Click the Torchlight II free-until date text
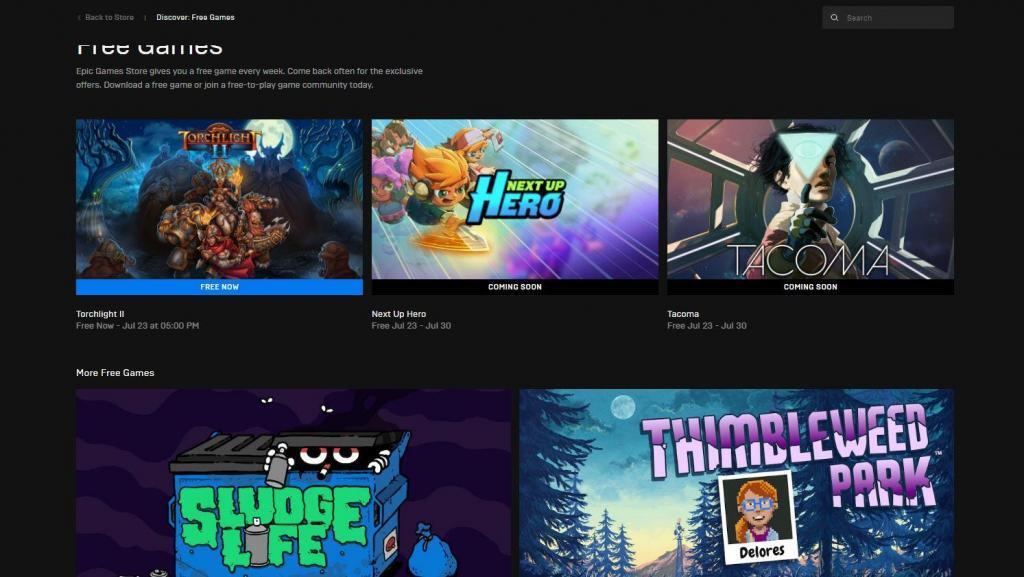Viewport: 1024px width, 577px height. click(137, 326)
